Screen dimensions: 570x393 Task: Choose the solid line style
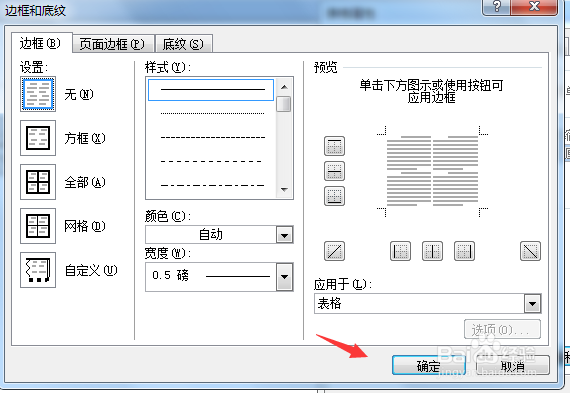[x=211, y=90]
